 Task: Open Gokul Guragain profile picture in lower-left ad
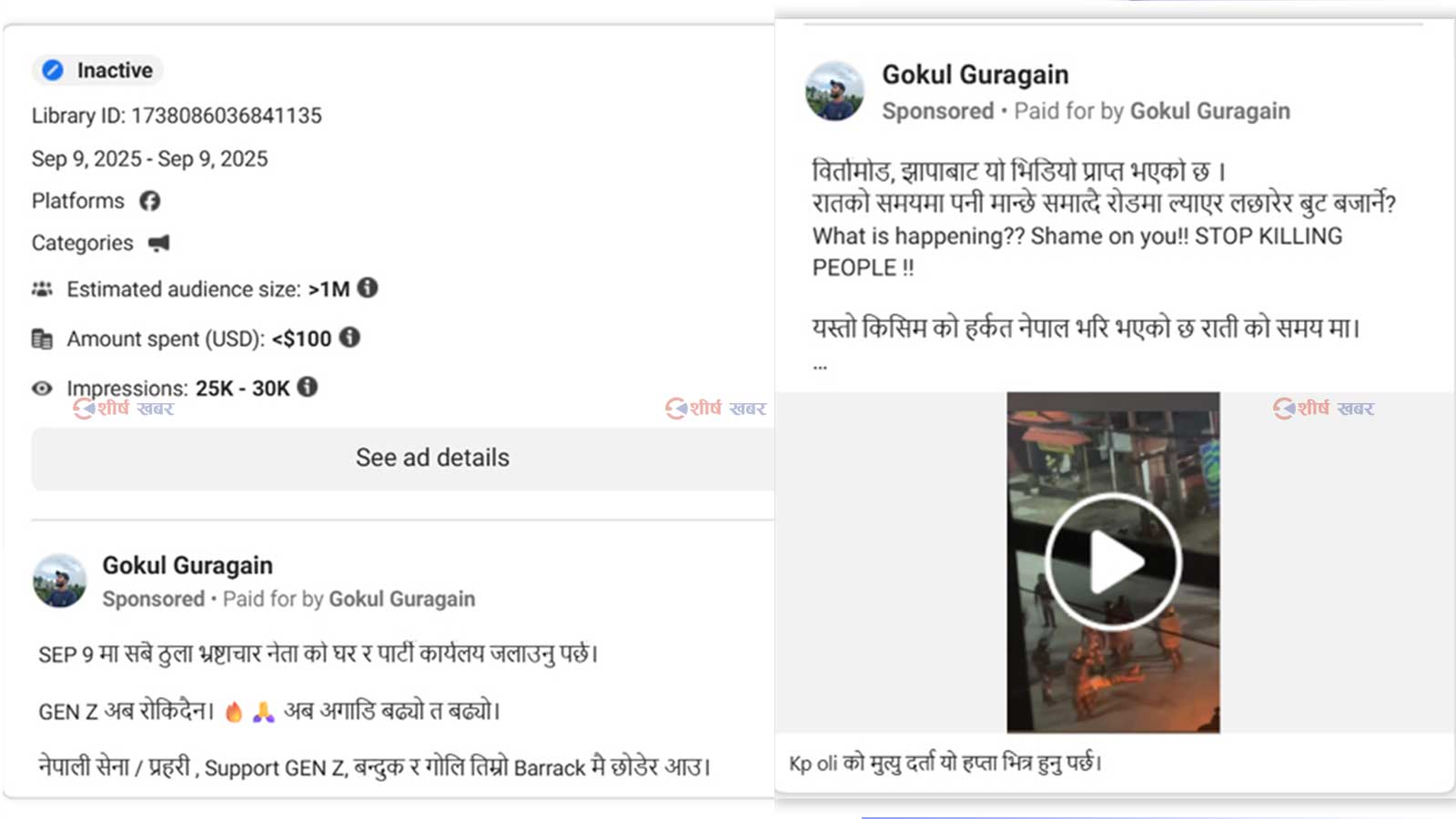tap(60, 581)
